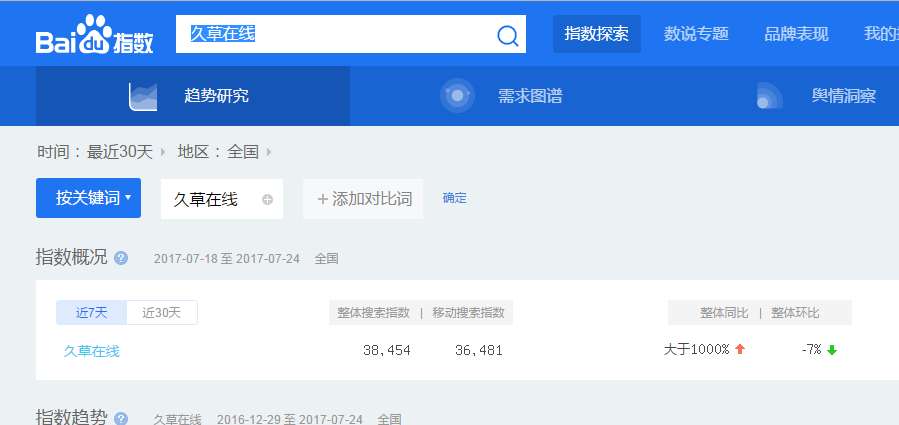
Task: Click the magnifier search icon
Action: click(507, 36)
